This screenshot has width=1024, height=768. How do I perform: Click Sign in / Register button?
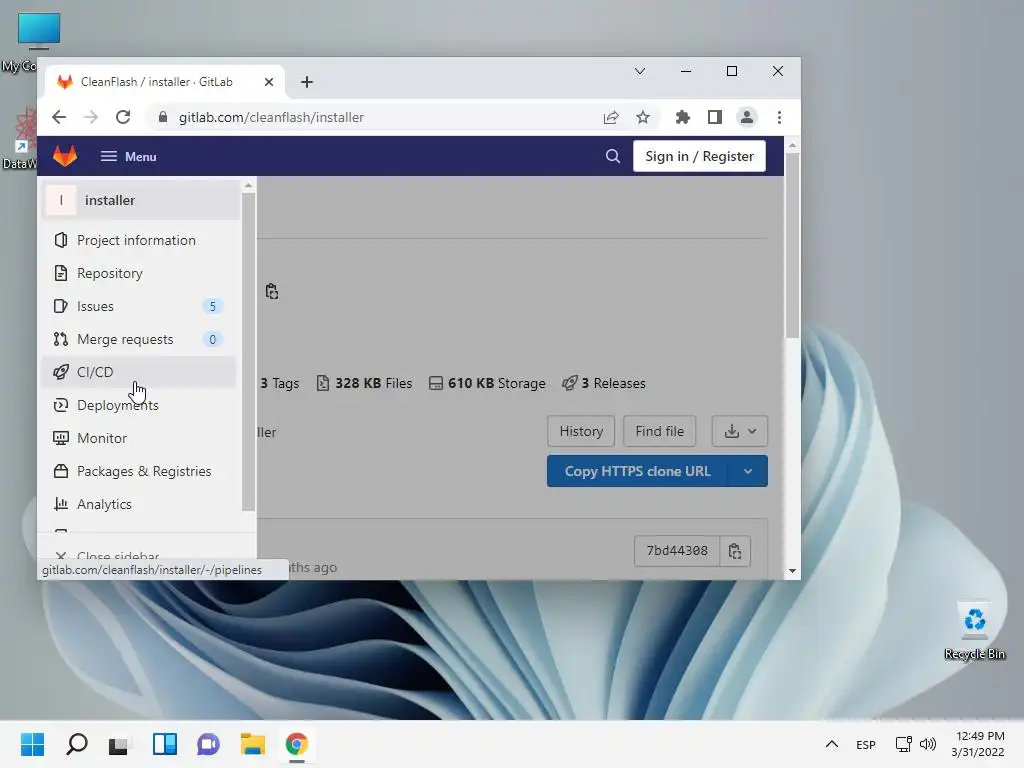[x=699, y=156]
